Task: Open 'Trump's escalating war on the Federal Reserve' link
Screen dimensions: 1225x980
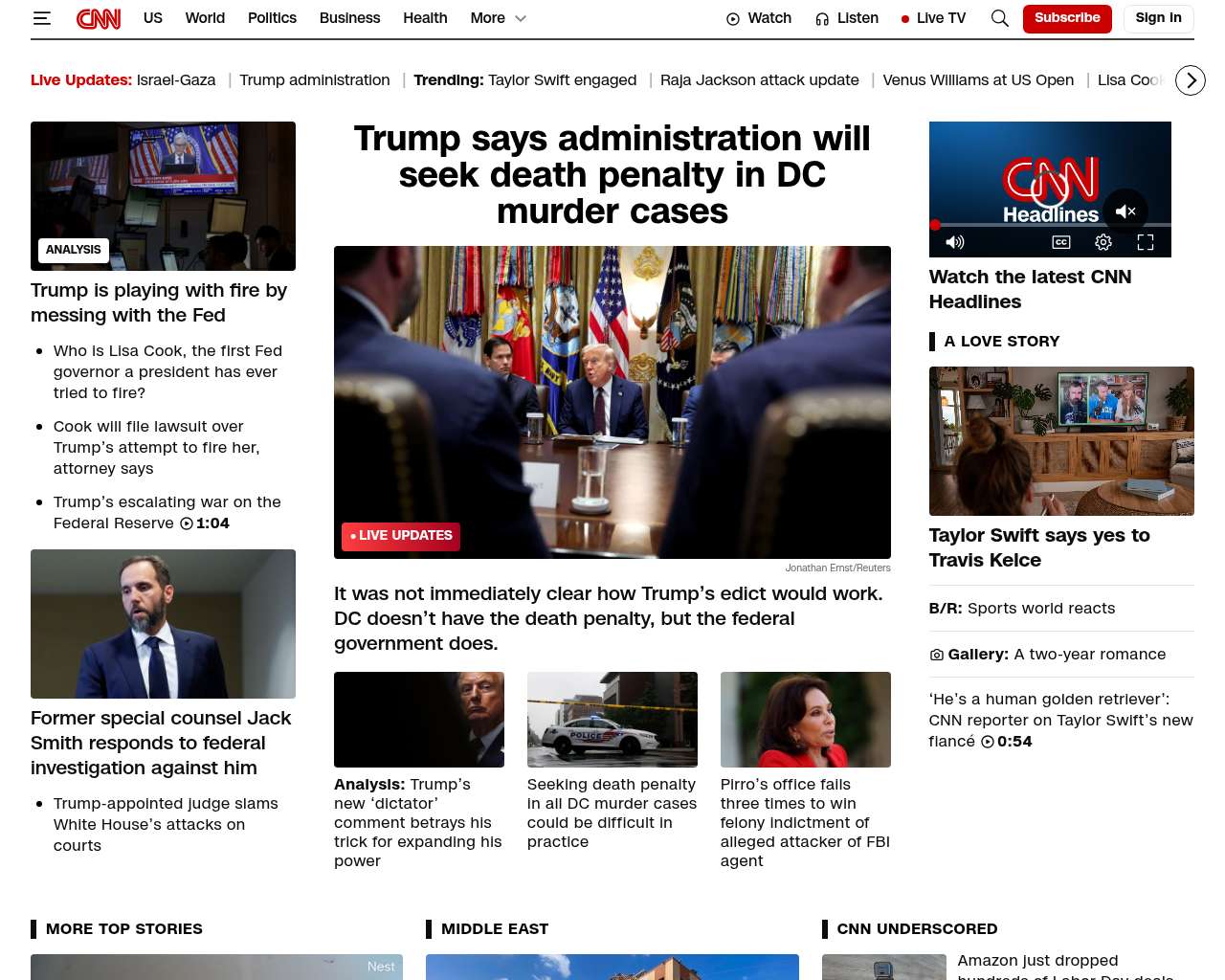Action: point(167,513)
